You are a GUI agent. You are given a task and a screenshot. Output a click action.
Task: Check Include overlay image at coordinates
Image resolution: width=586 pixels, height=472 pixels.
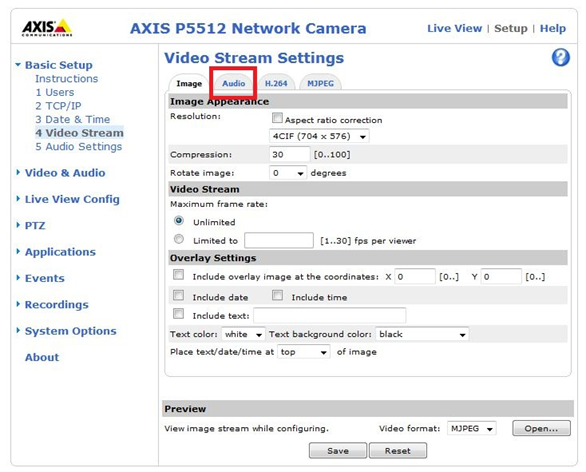click(179, 275)
